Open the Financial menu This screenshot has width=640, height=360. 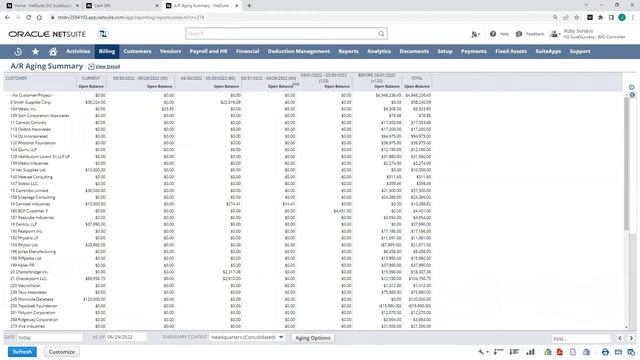247,51
